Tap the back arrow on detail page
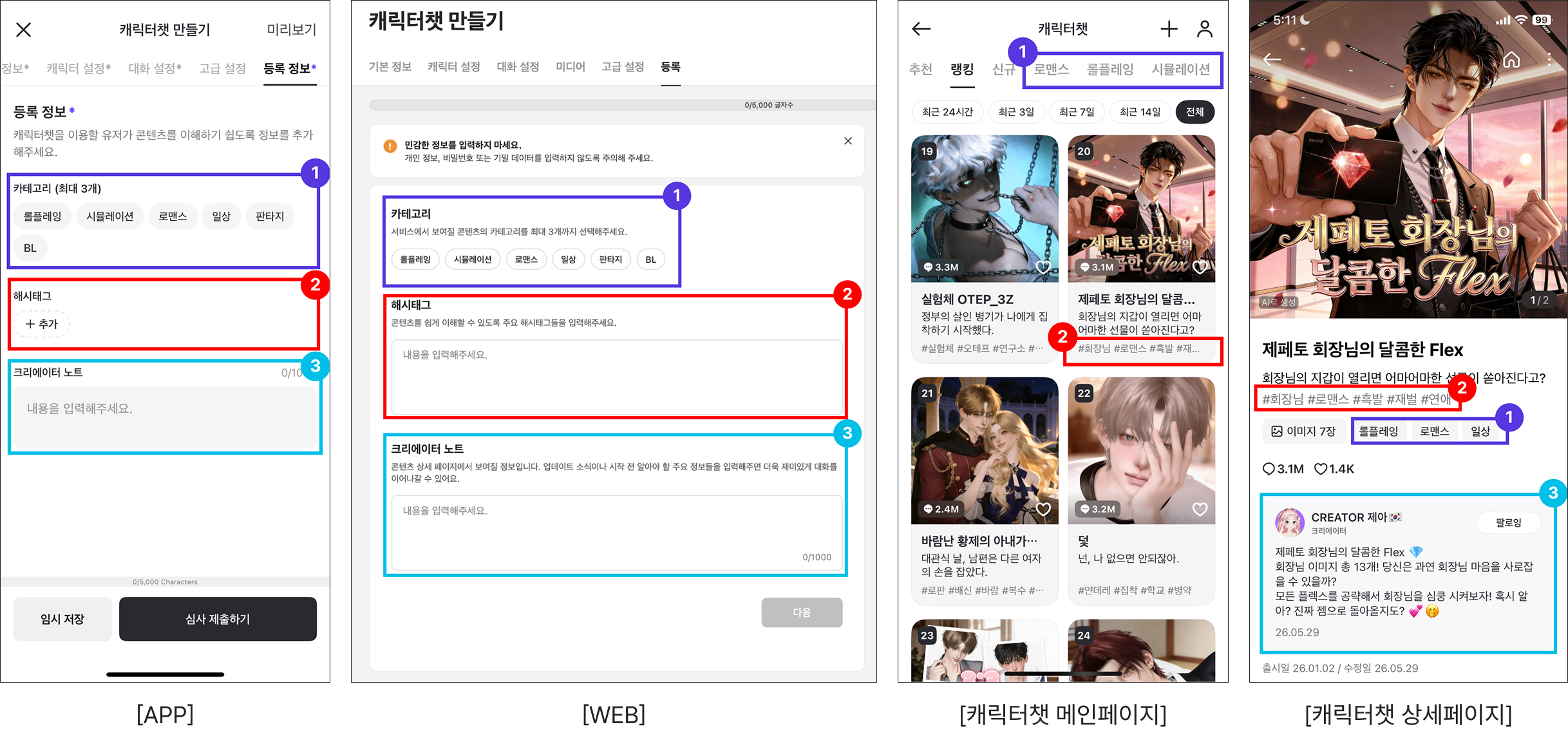This screenshot has width=1568, height=729. [1272, 60]
